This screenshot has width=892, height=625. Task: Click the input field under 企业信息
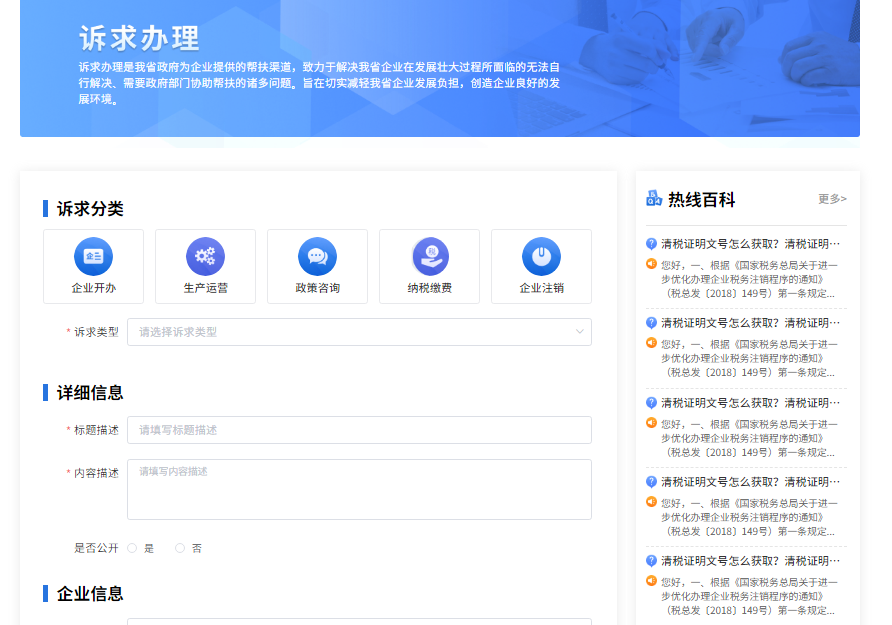[x=358, y=621]
